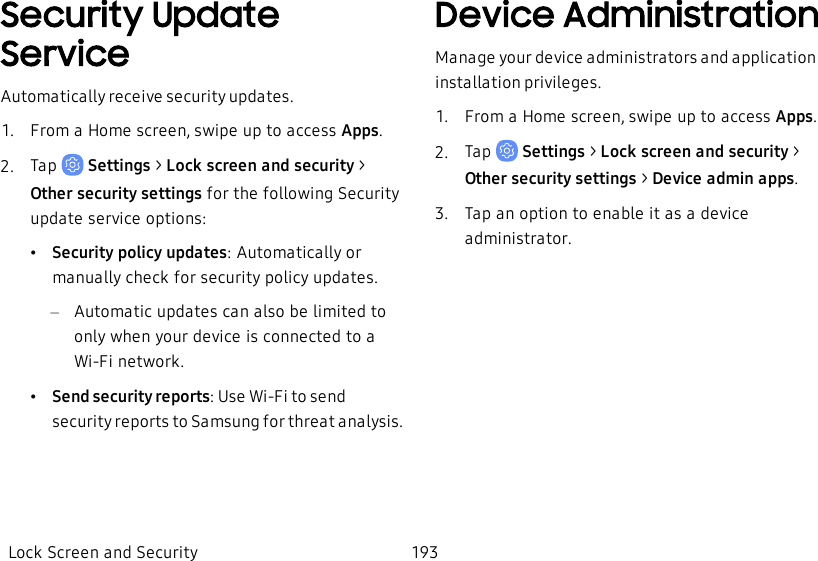This screenshot has height=561, width=818.
Task: Click the Tap an option to enable step
Action: pyautogui.click(x=606, y=226)
